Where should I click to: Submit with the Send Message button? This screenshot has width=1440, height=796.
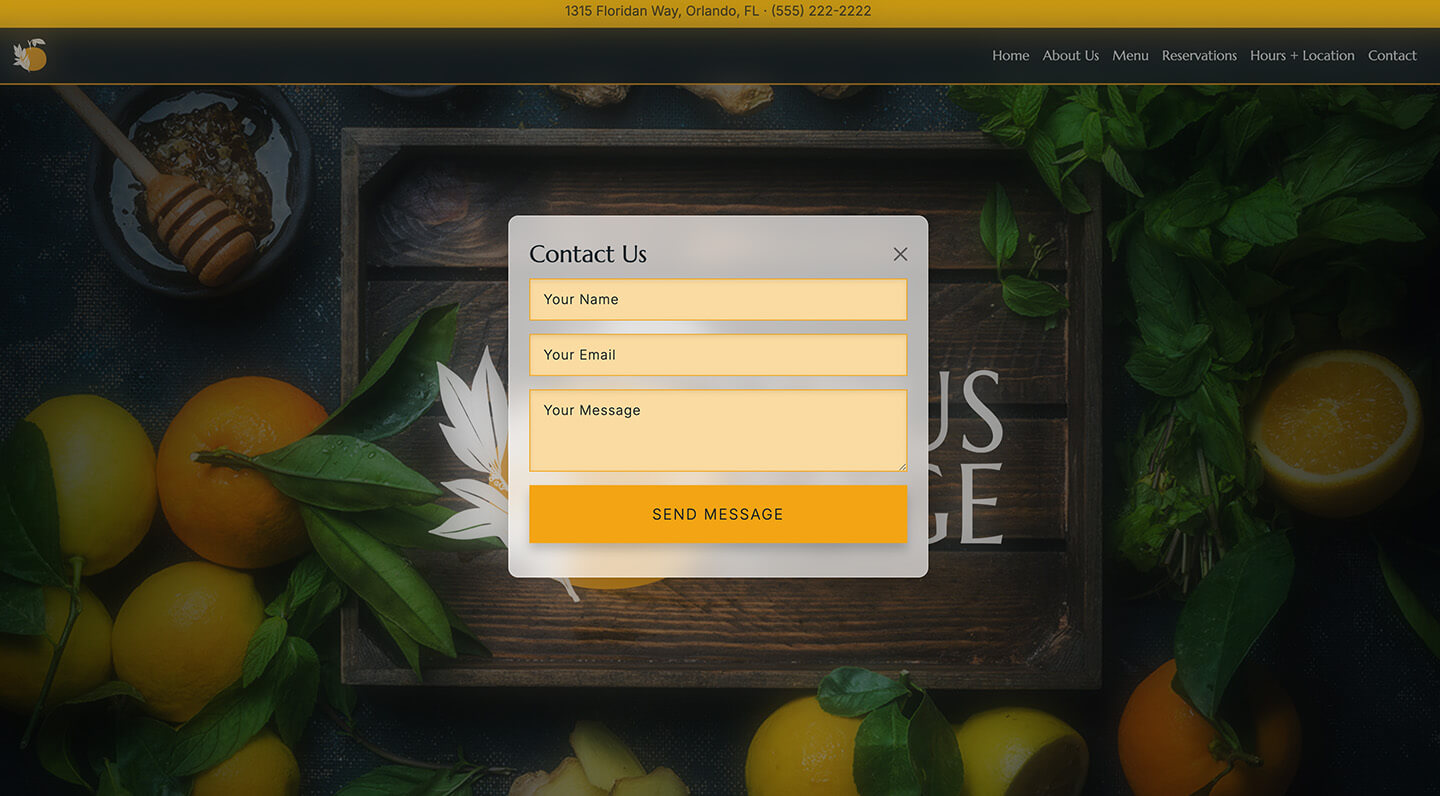[718, 514]
